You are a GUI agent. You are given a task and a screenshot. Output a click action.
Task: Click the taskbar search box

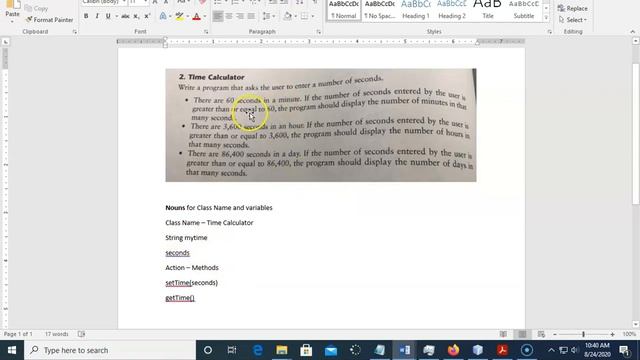110,350
